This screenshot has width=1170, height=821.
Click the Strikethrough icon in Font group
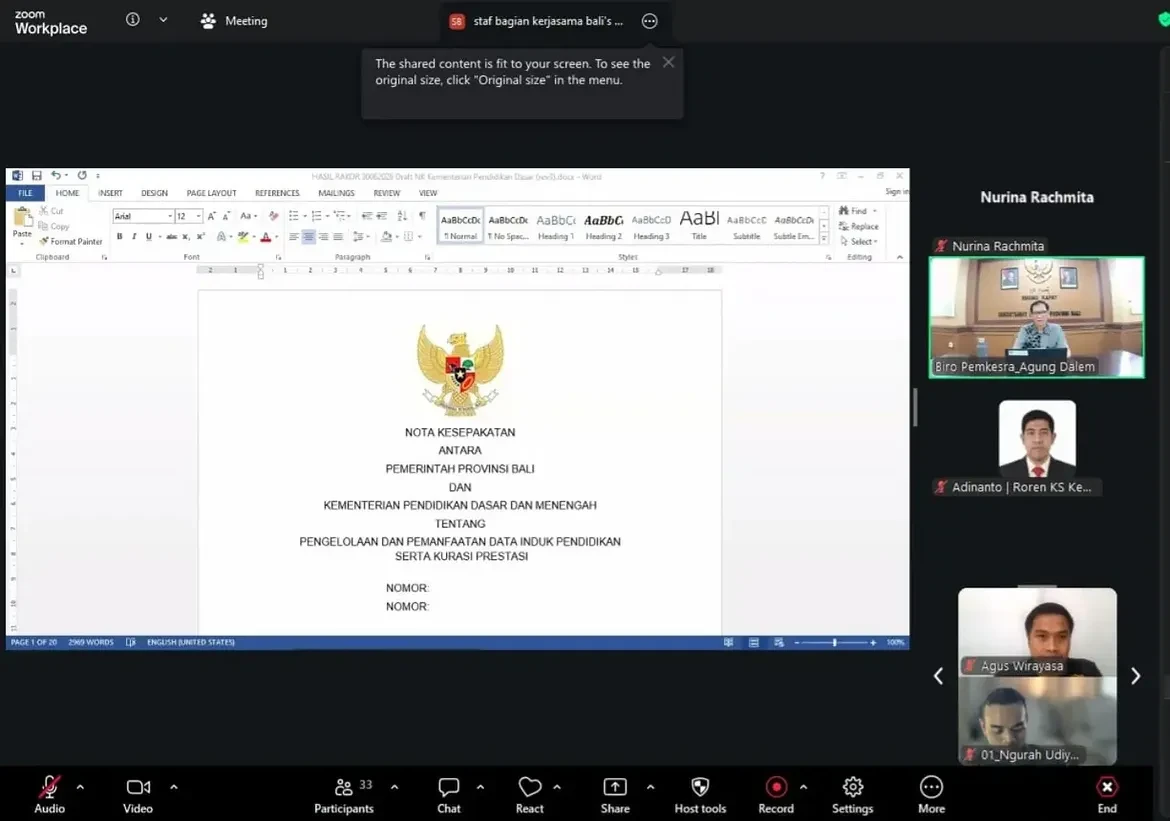tap(172, 237)
